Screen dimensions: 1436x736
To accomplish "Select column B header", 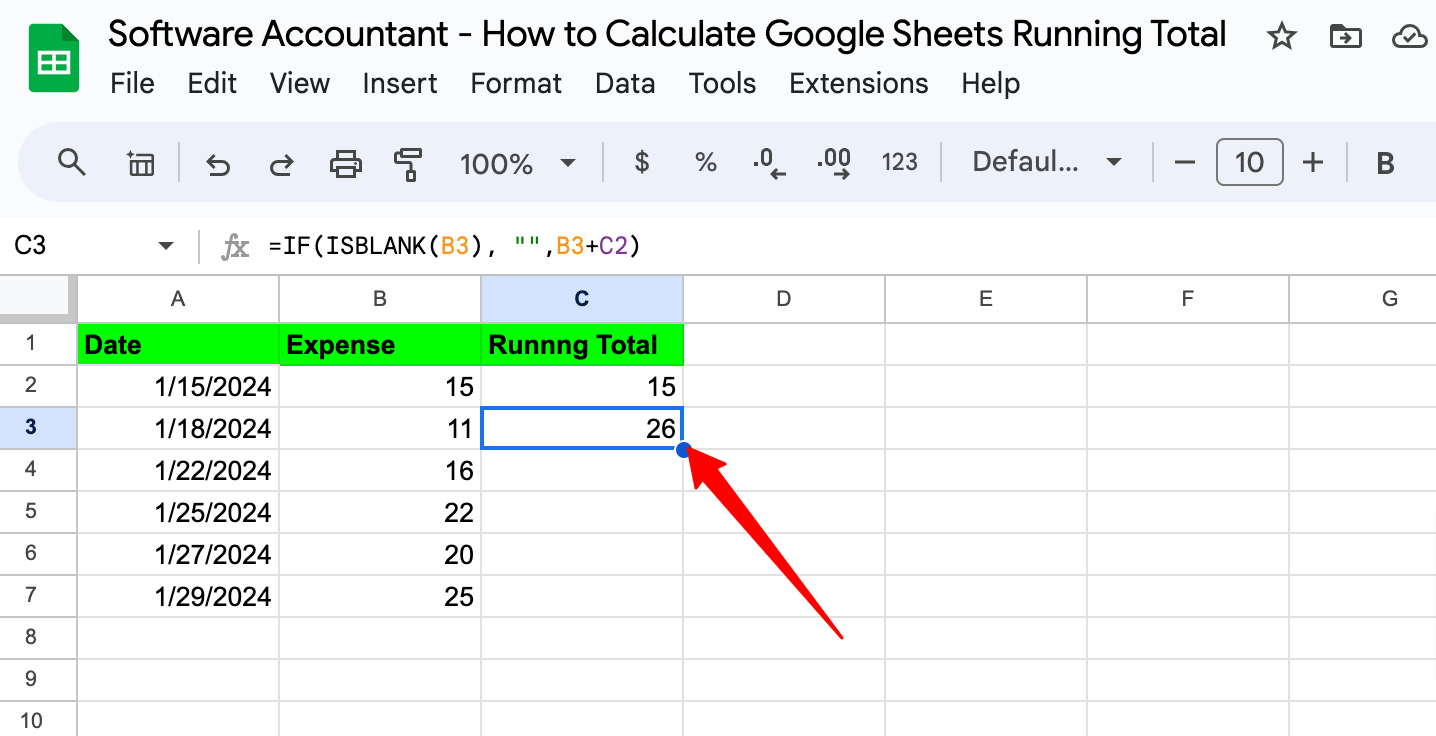I will 380,298.
